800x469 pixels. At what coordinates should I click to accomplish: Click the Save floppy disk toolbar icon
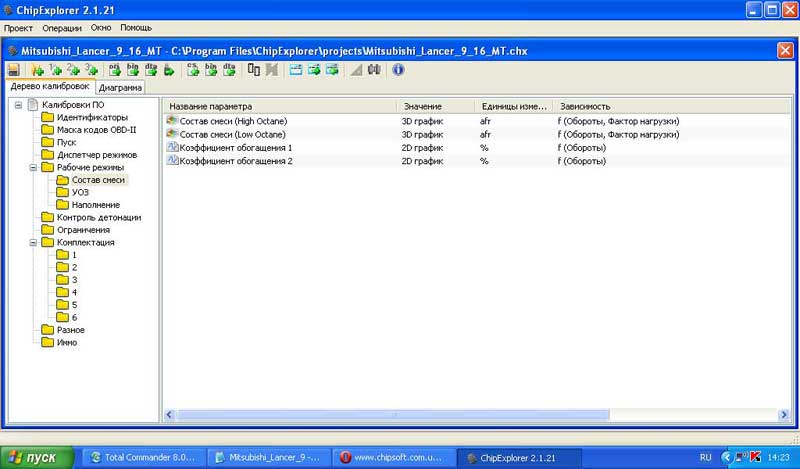(x=14, y=70)
